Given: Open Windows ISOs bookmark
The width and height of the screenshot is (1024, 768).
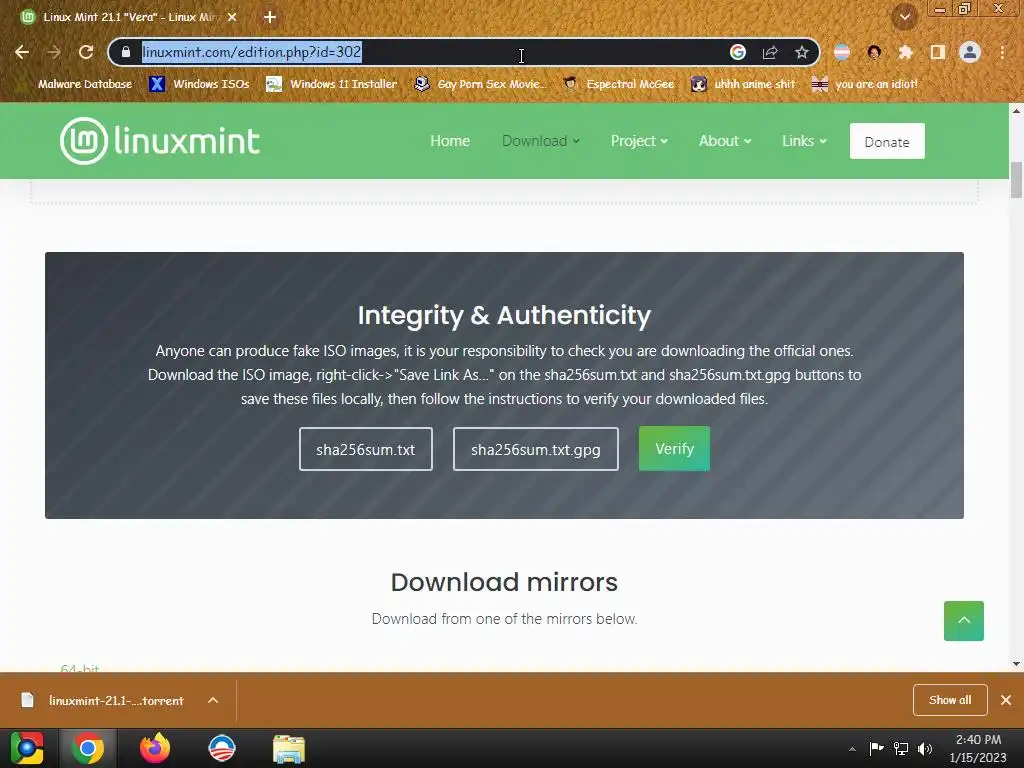Looking at the screenshot, I should click(199, 84).
